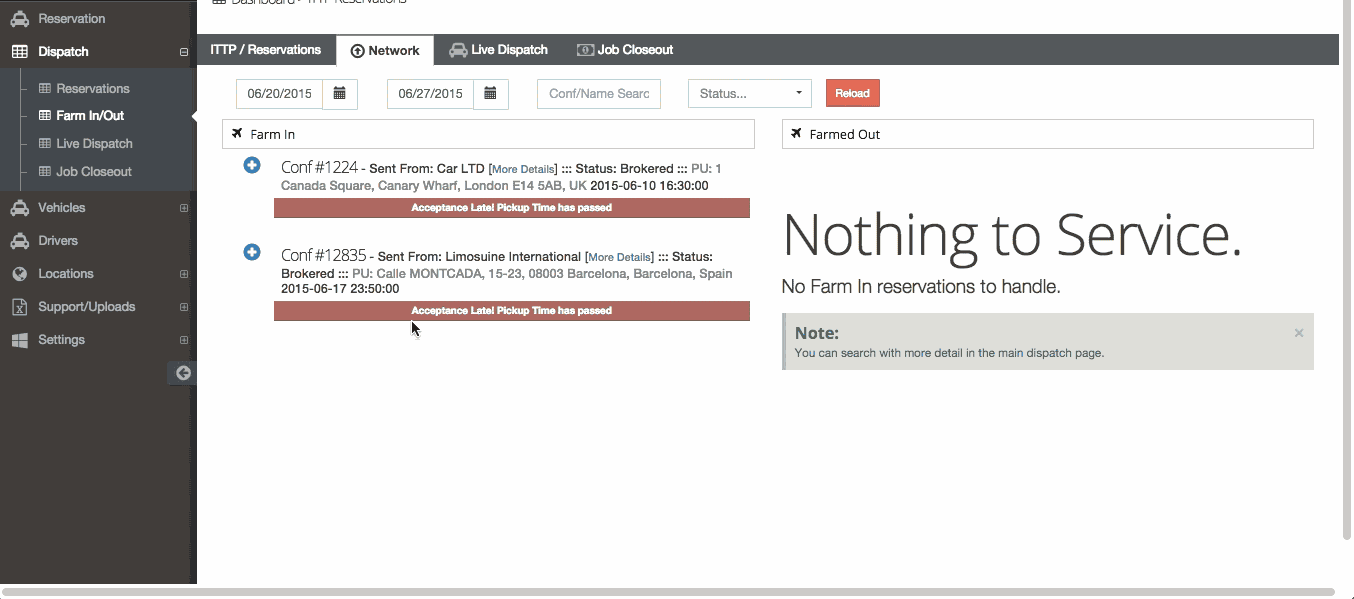Screen dimensions: 1354x599
Task: Expand Conf #1224 with the plus icon
Action: click(252, 165)
